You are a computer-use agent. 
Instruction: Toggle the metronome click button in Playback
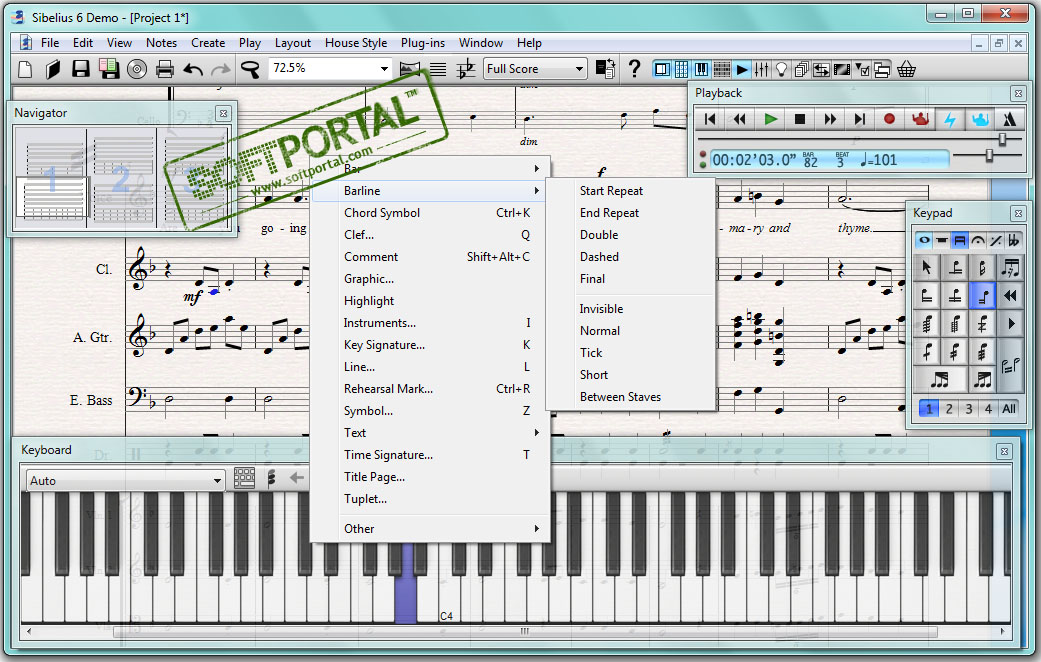[x=1010, y=119]
